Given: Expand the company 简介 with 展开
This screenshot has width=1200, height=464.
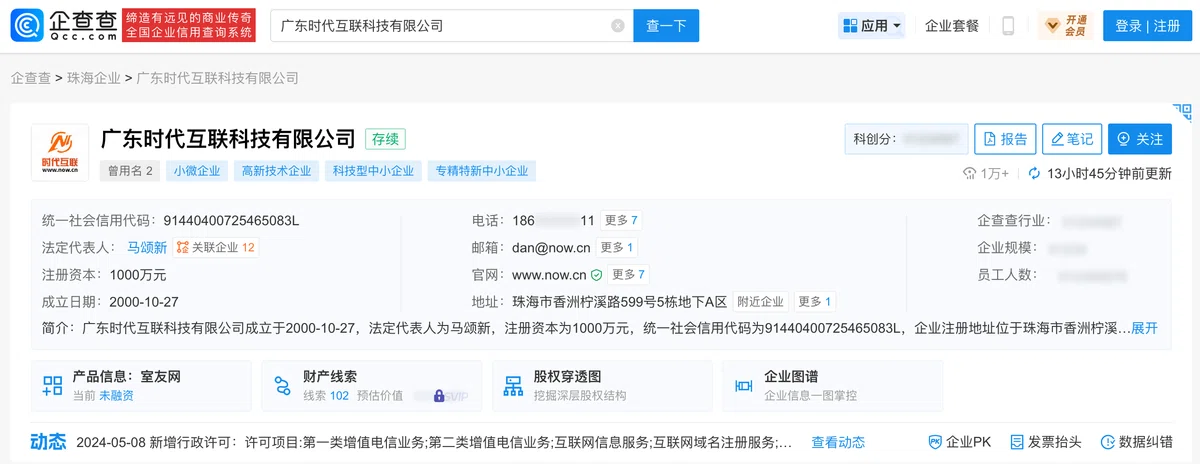Looking at the screenshot, I should pyautogui.click(x=1144, y=328).
